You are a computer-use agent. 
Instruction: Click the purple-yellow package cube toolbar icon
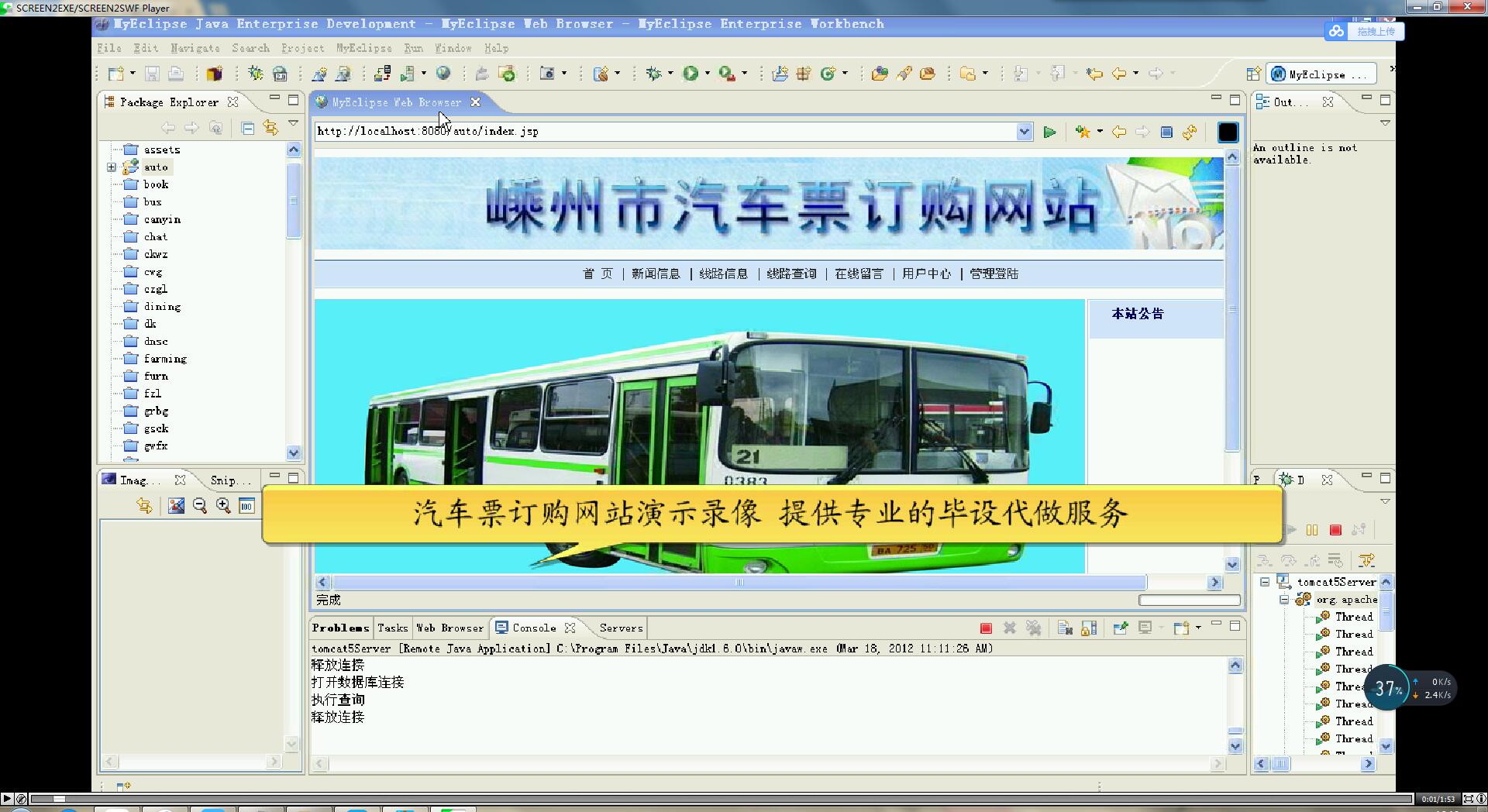point(214,74)
